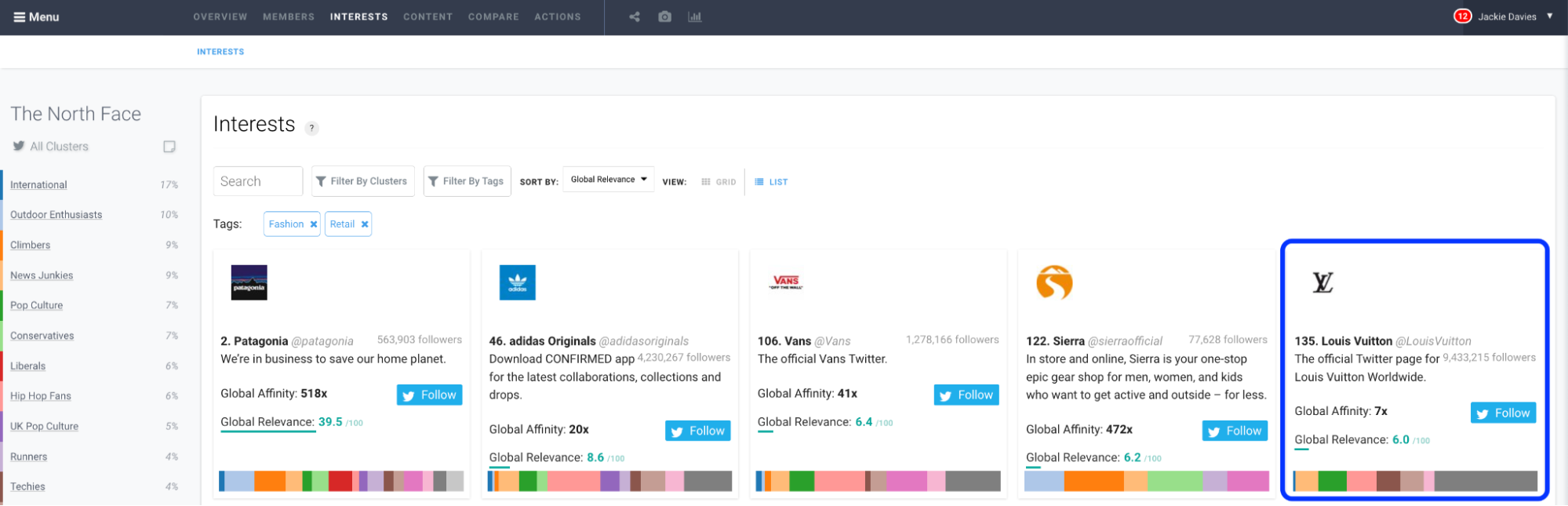Click the Patagonia logo
The width and height of the screenshot is (1568, 506).
[x=249, y=282]
